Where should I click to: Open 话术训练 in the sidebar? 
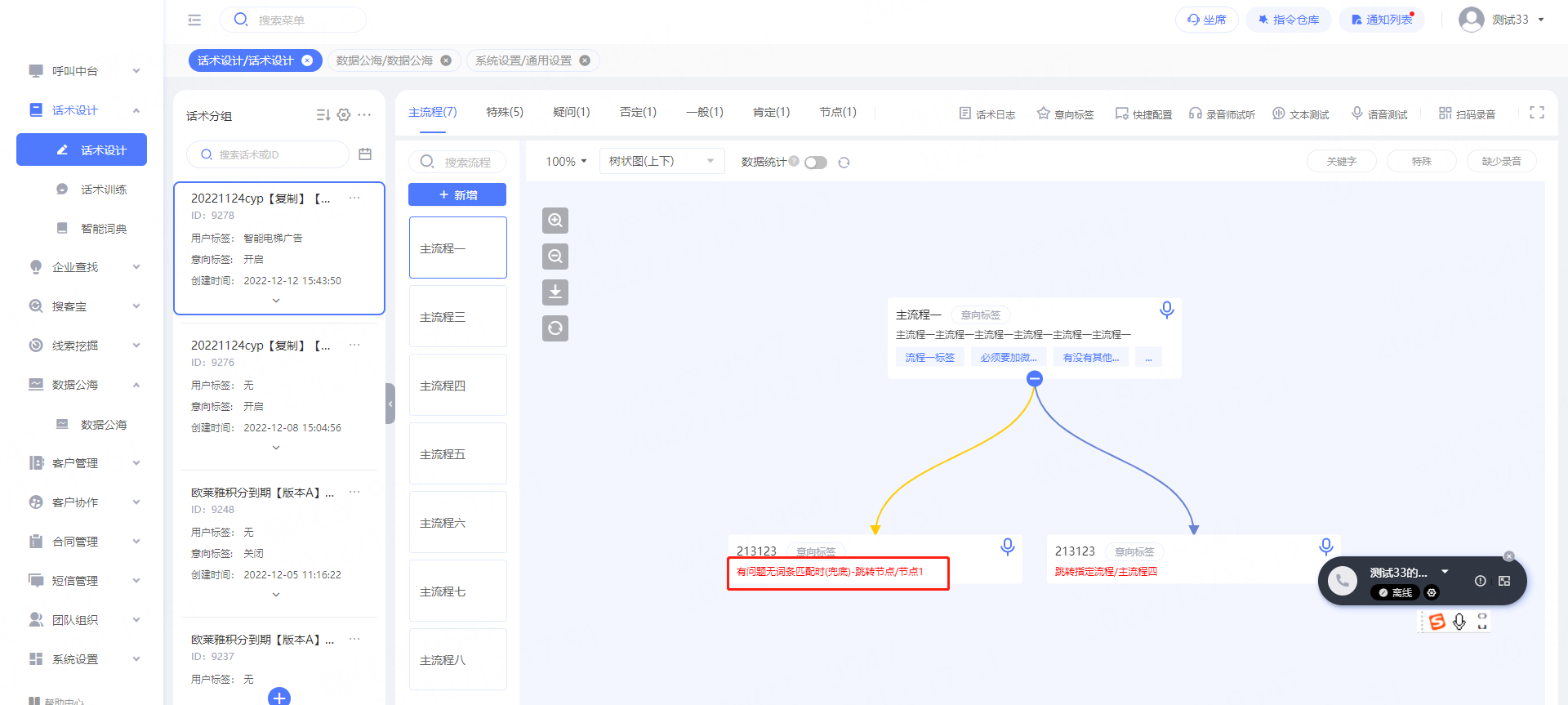pos(103,189)
